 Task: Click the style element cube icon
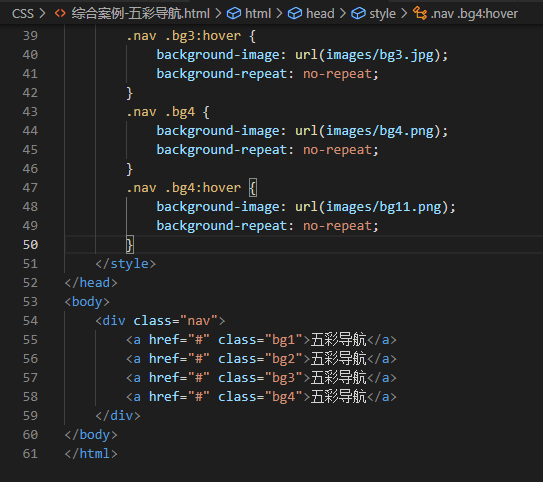coord(358,14)
